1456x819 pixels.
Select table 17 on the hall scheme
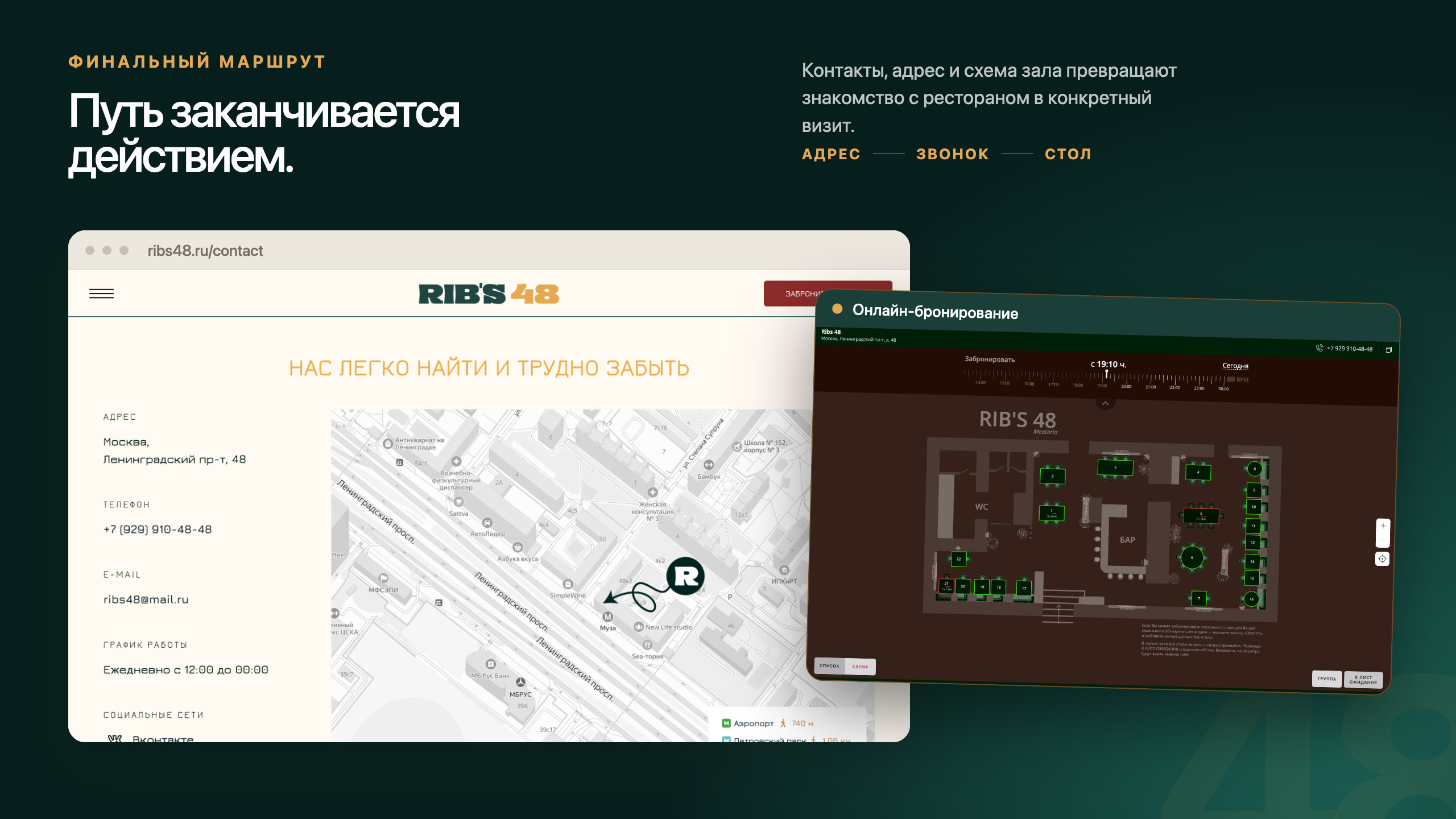pyautogui.click(x=1024, y=588)
